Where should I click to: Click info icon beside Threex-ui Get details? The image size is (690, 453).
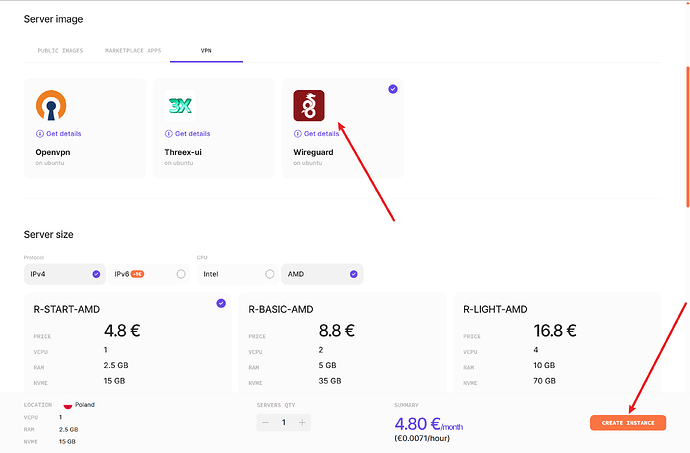point(168,133)
